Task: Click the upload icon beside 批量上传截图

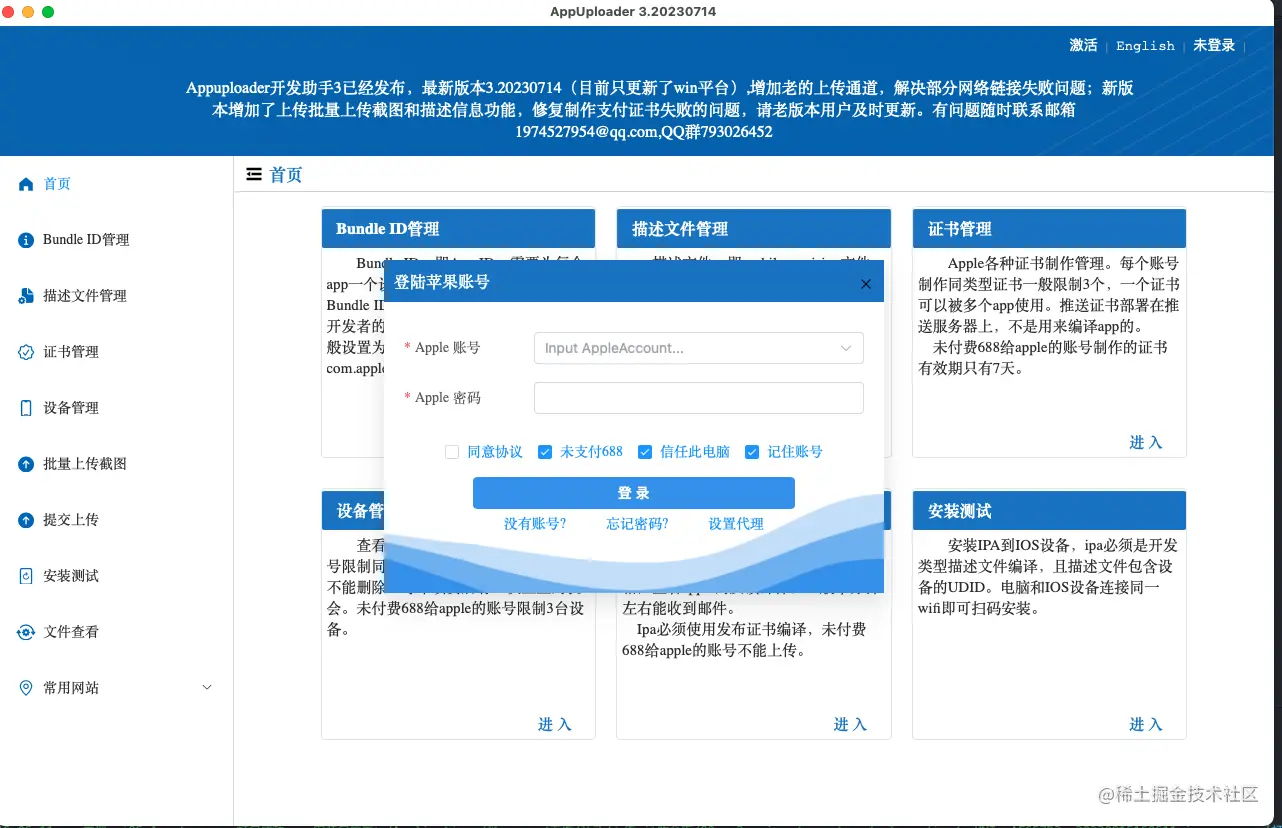Action: 26,464
